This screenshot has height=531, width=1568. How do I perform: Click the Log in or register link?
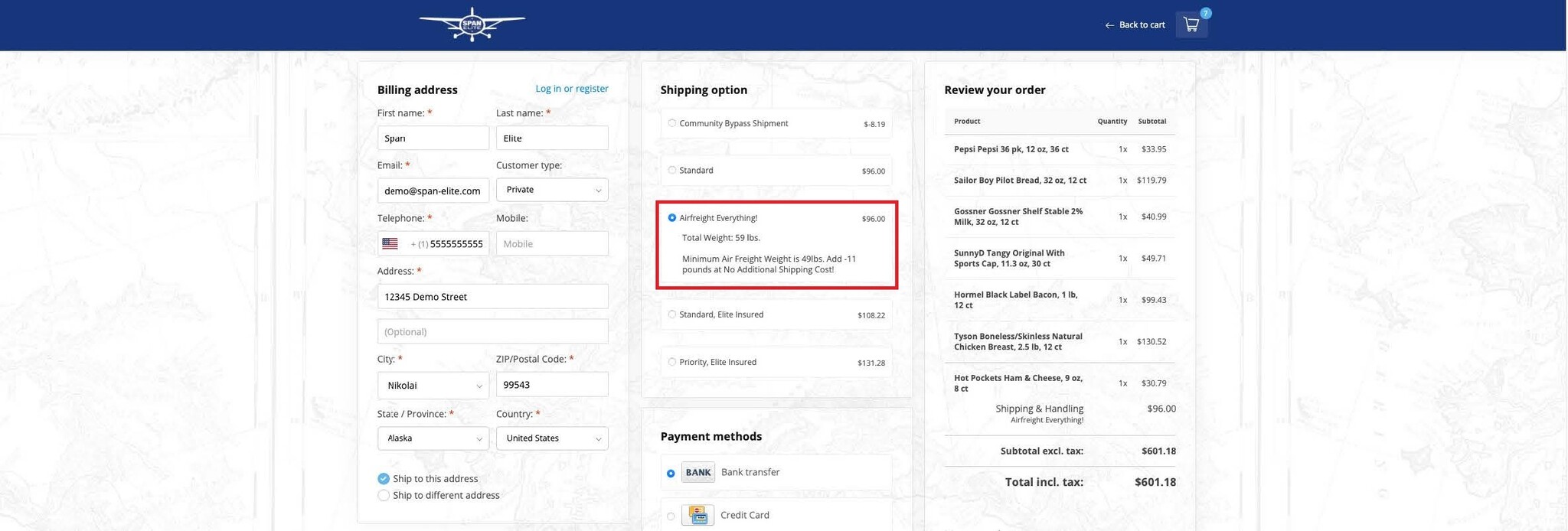pyautogui.click(x=571, y=89)
